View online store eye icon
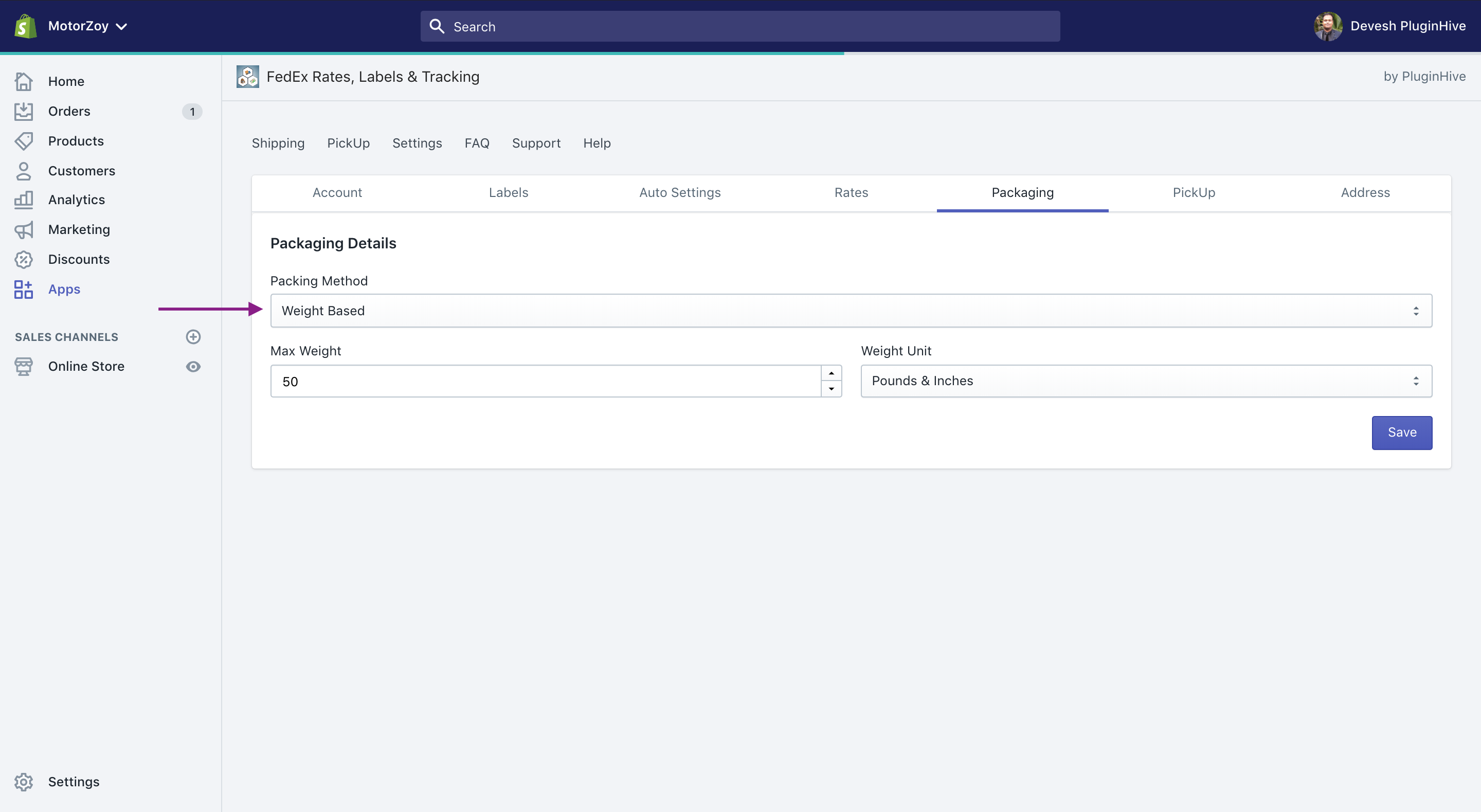 click(193, 367)
